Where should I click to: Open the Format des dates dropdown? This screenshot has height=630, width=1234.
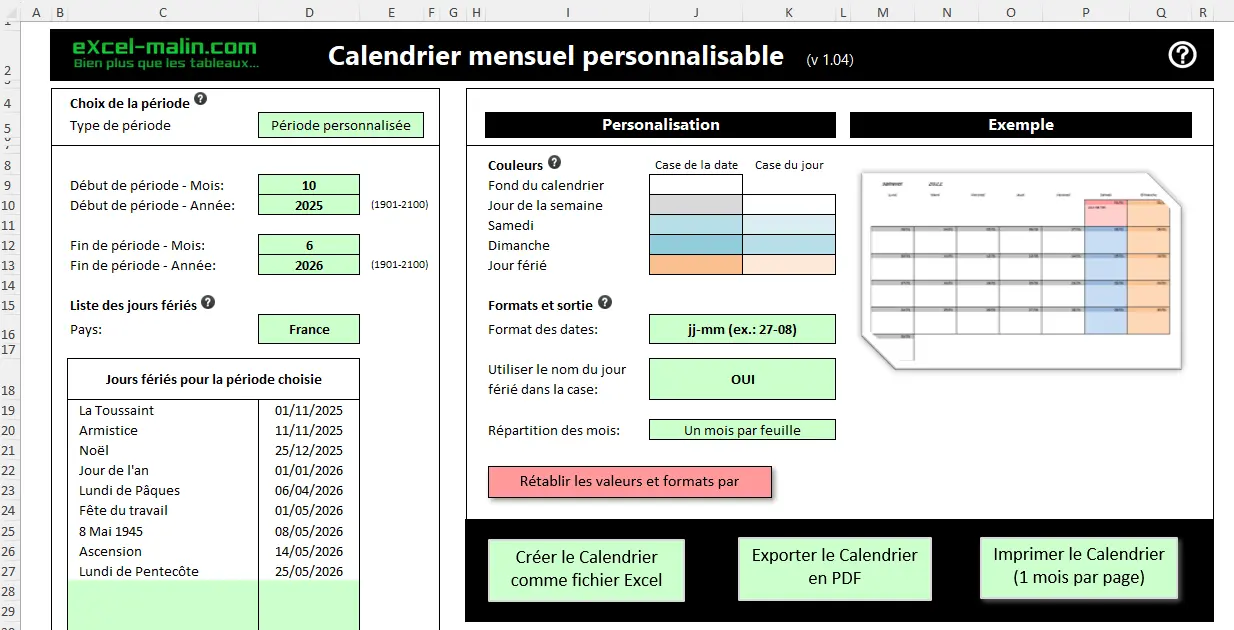pyautogui.click(x=742, y=329)
